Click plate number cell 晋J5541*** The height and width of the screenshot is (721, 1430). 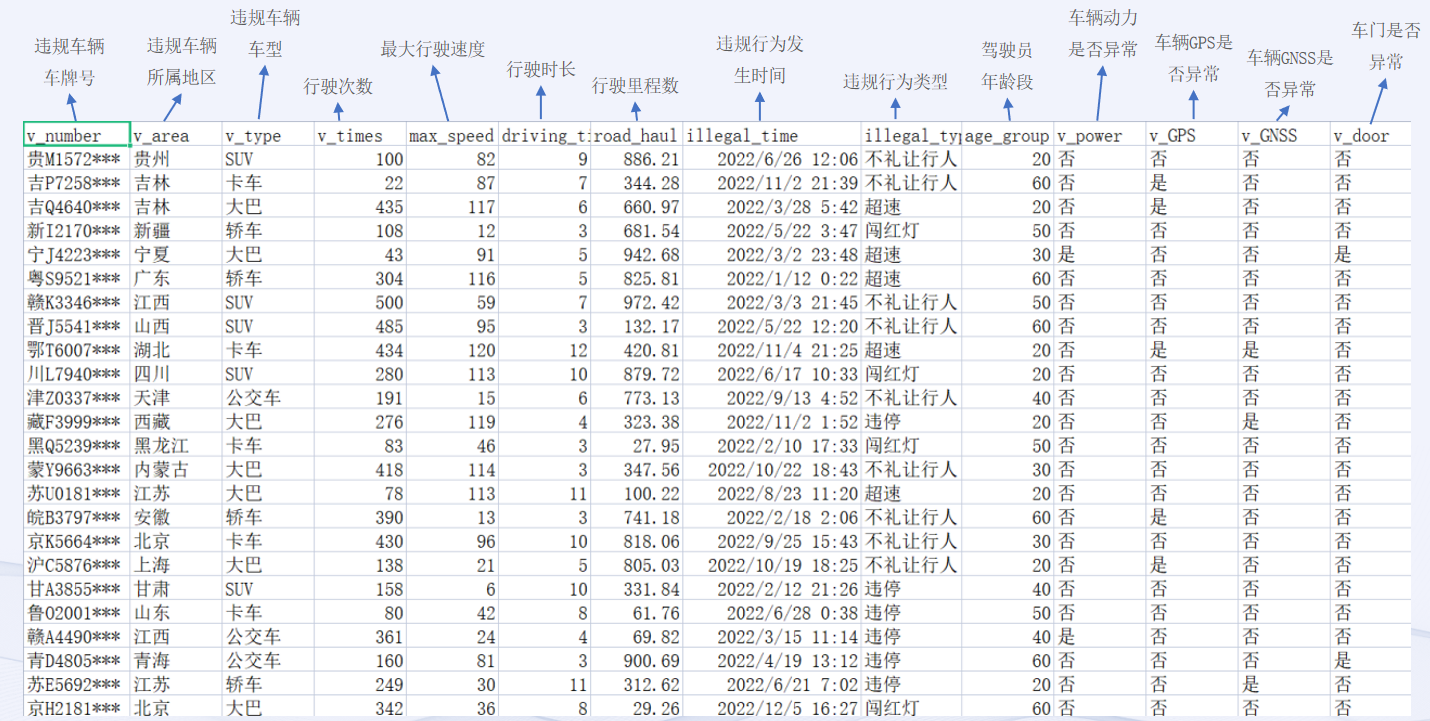coord(77,326)
